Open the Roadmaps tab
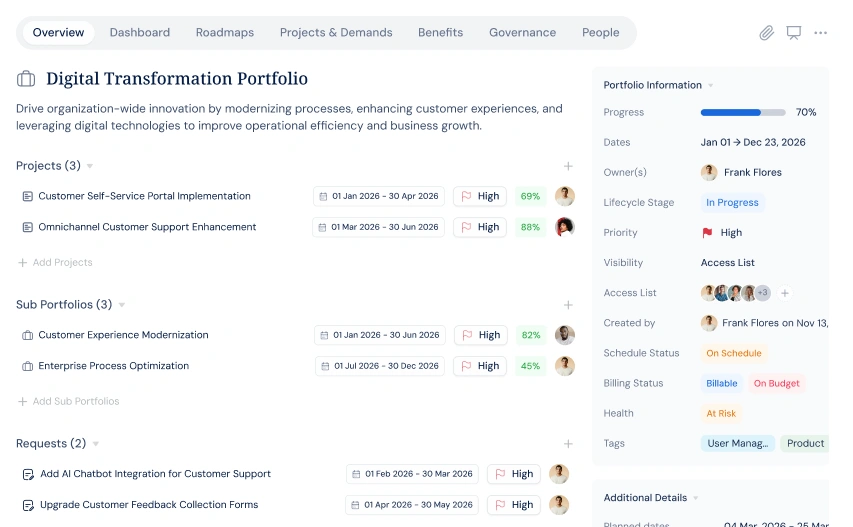853x527 pixels. click(225, 33)
